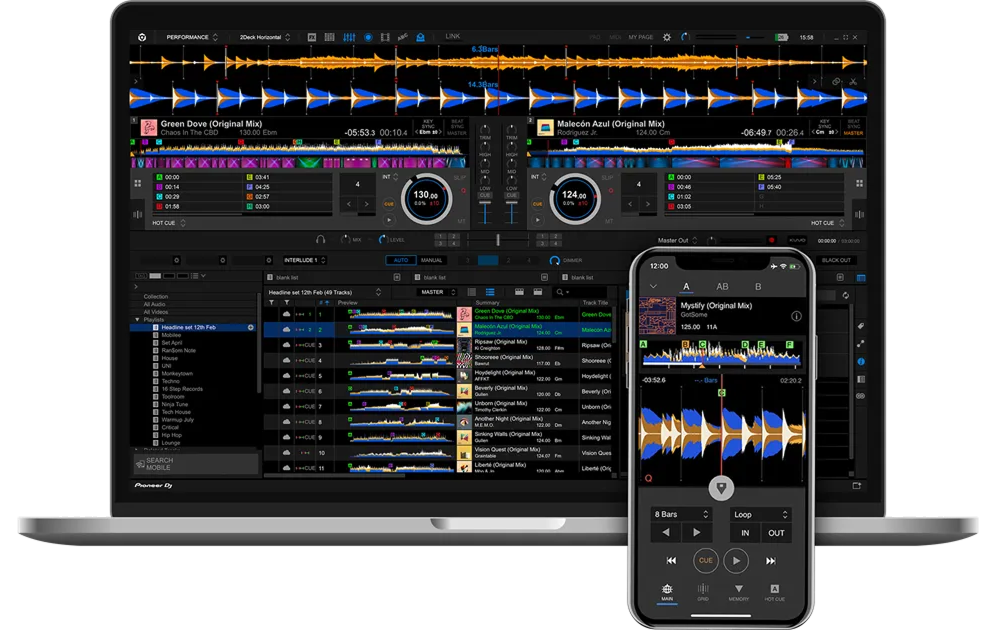Click the blue lighting icon in top toolbar

[420, 38]
